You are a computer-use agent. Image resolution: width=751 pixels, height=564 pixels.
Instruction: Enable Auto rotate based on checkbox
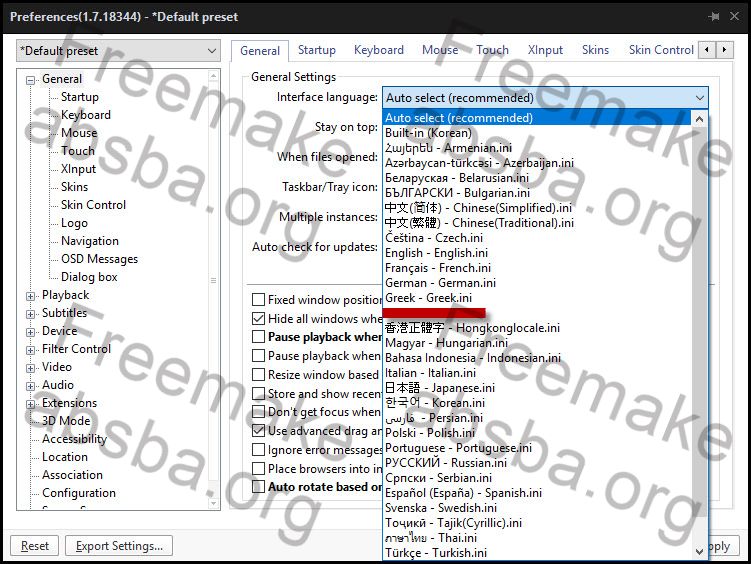click(x=259, y=487)
